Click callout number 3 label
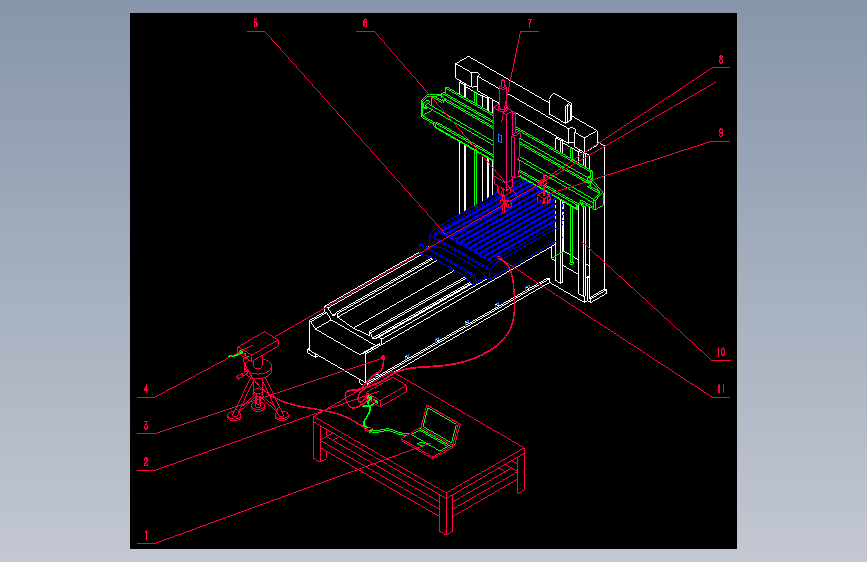867x562 pixels. 146,425
